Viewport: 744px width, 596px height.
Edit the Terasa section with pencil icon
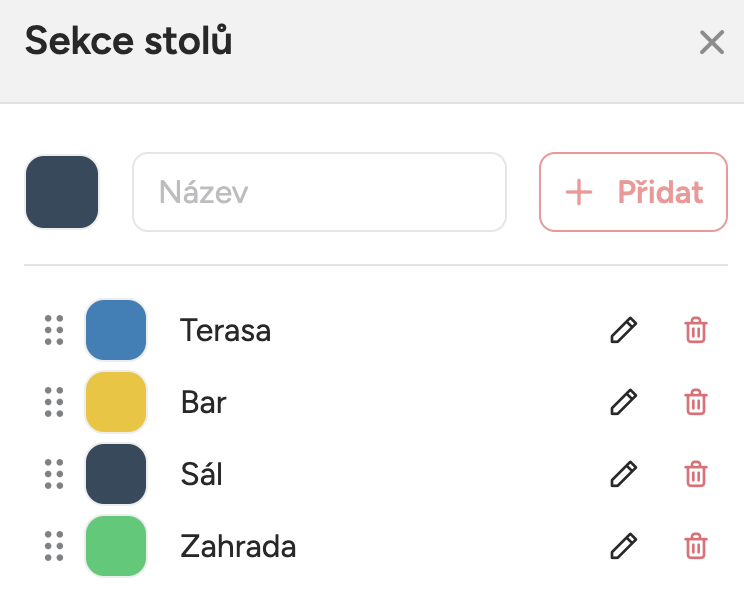[623, 330]
